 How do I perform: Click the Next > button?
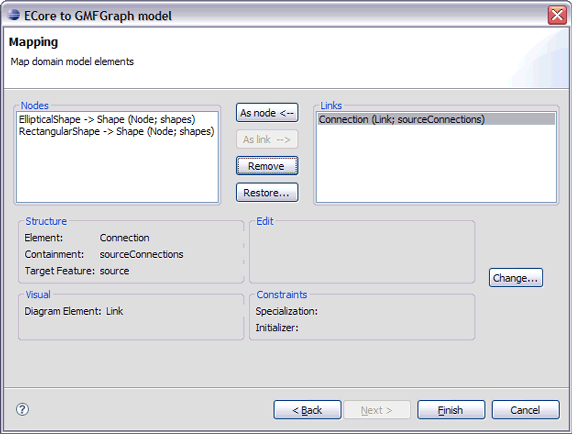pyautogui.click(x=377, y=410)
